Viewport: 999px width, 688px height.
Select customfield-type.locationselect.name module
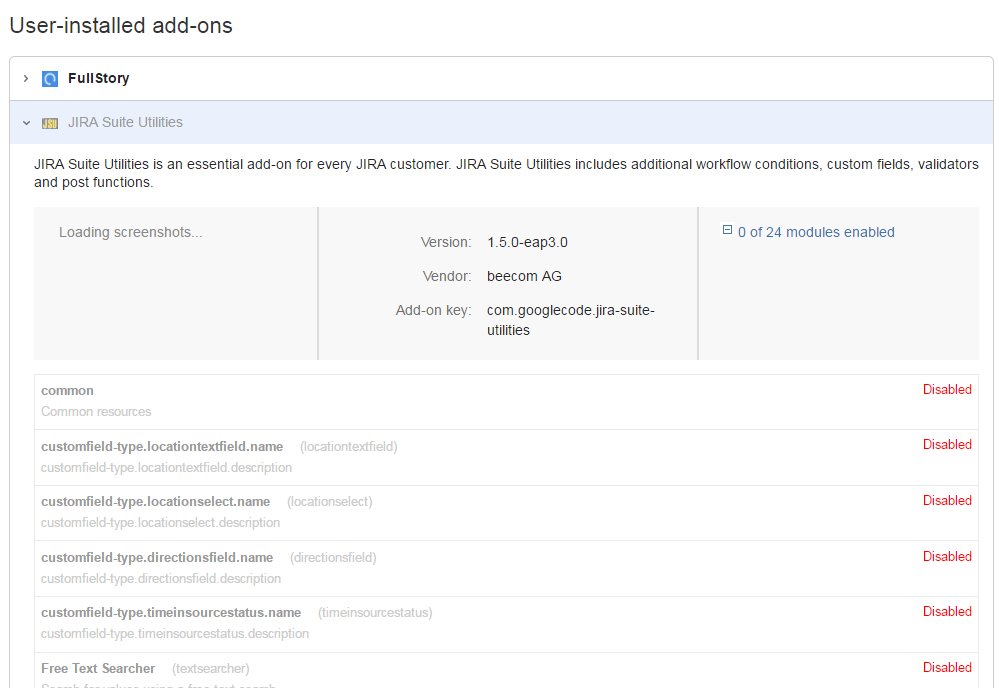click(x=155, y=501)
